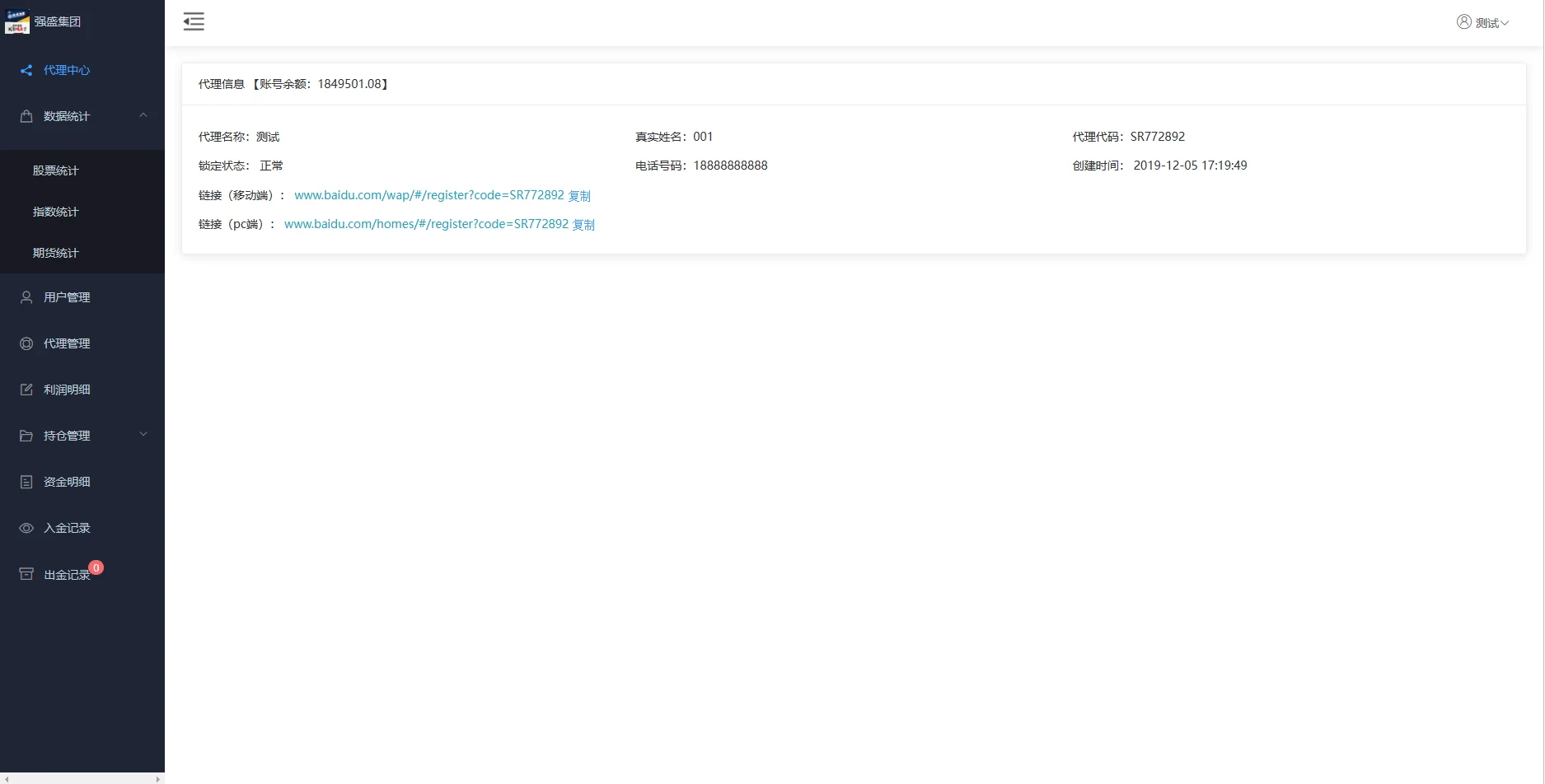Click the sidebar horizontal scrollbar right arrow

coord(157,778)
